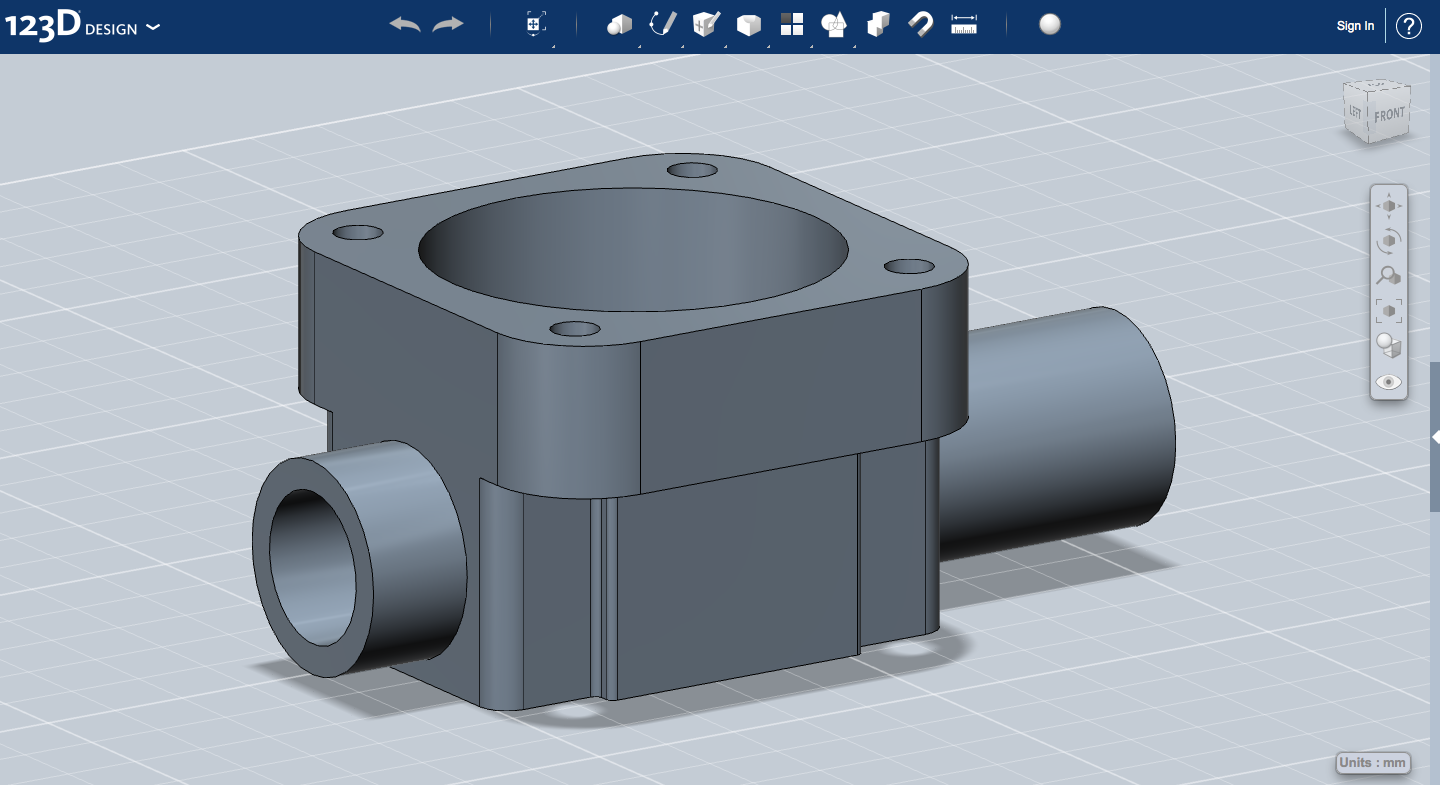Click the Fit to view tool
Viewport: 1440px width, 785px height.
pyautogui.click(x=1389, y=311)
